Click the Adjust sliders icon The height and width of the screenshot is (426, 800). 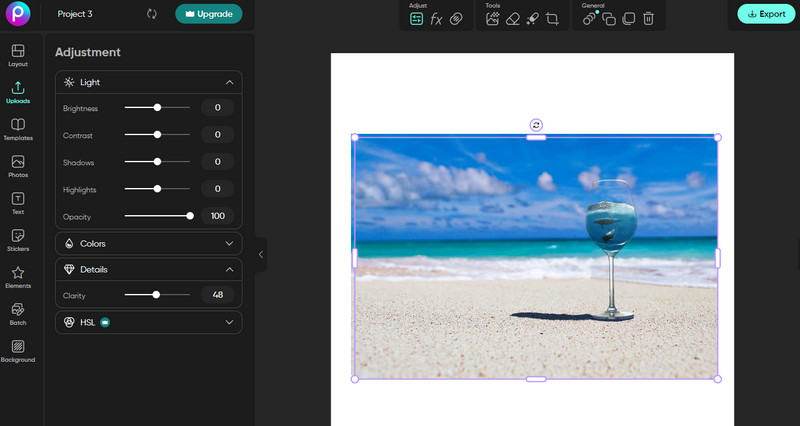click(x=417, y=19)
